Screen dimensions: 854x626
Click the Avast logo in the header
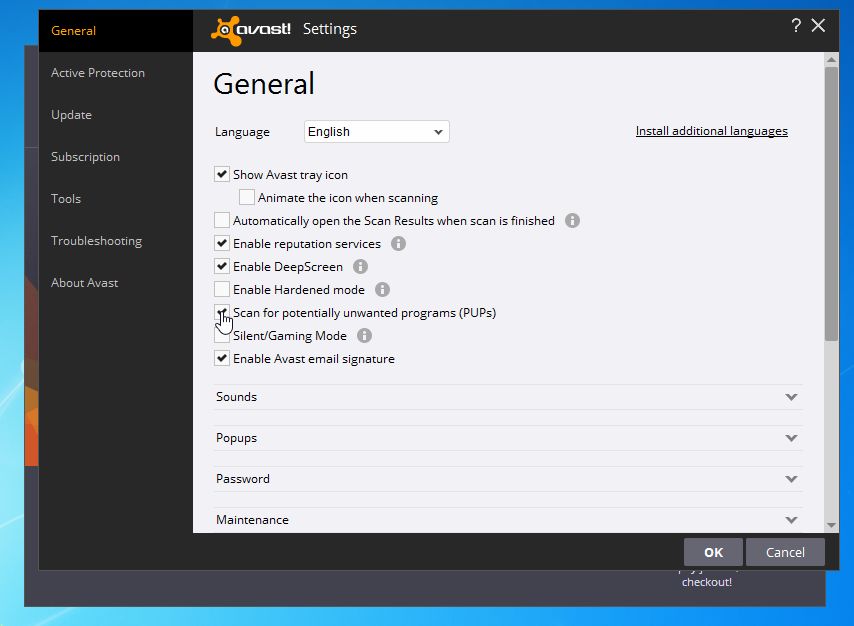[x=251, y=30]
